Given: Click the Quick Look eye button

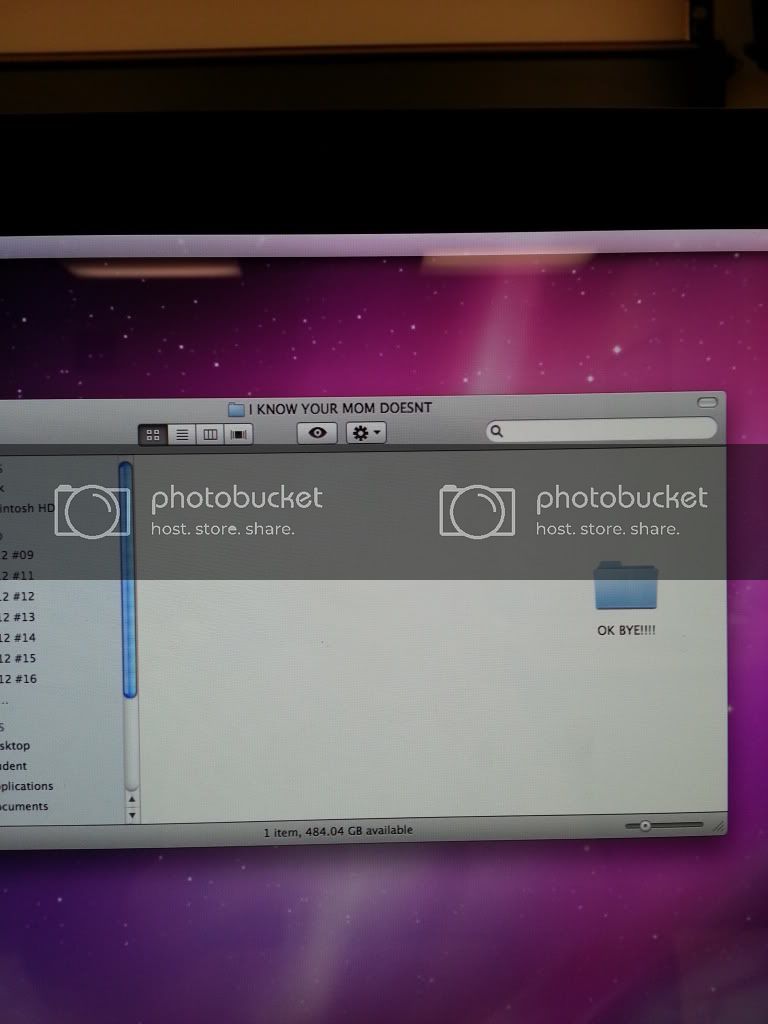Looking at the screenshot, I should pos(317,433).
